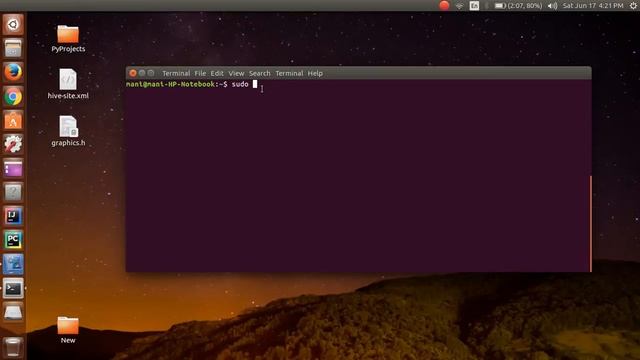
Task: Open the Help menu in Terminal
Action: point(315,73)
